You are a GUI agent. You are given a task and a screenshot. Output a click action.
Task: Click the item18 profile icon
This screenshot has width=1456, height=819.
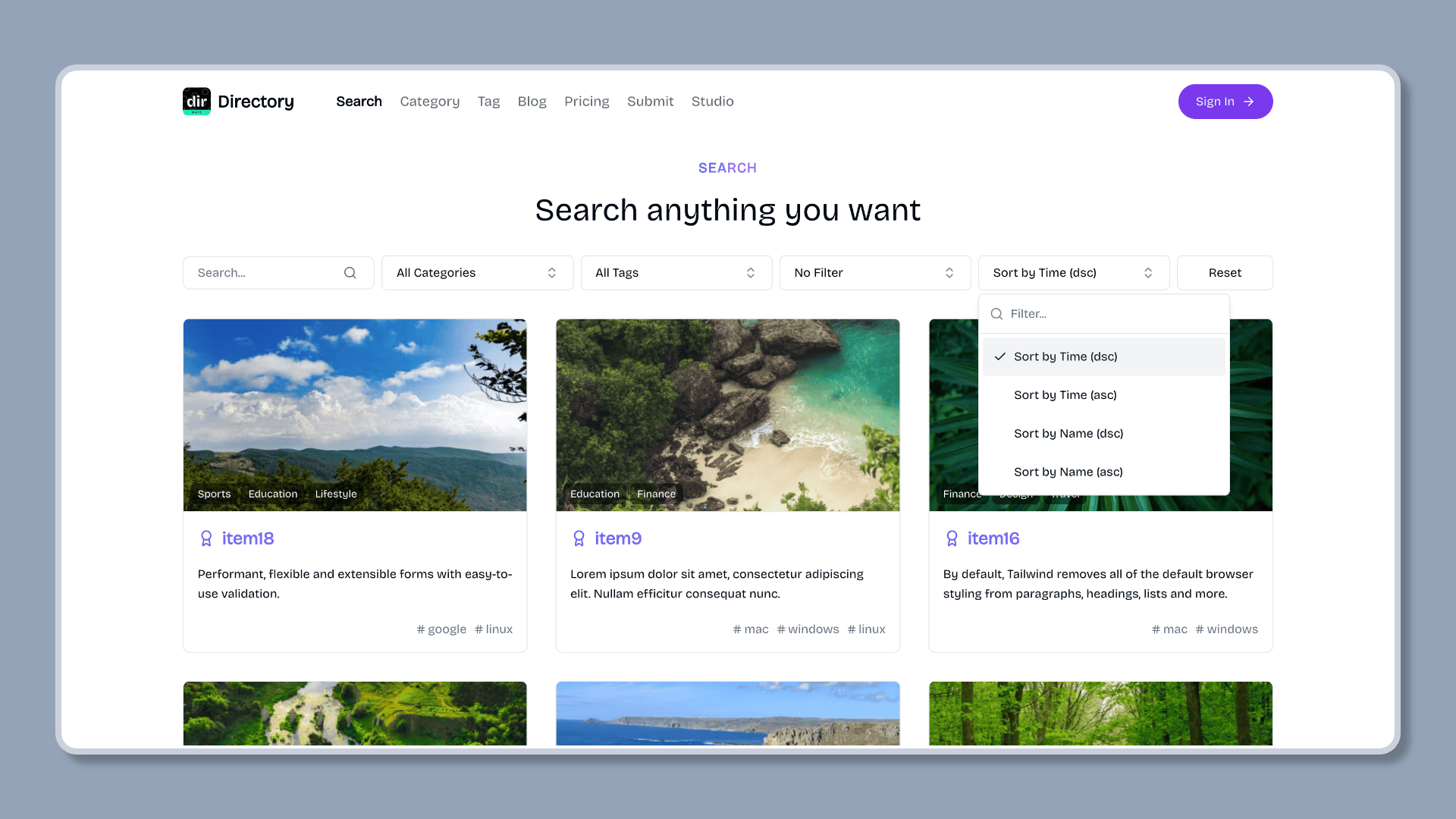[206, 538]
